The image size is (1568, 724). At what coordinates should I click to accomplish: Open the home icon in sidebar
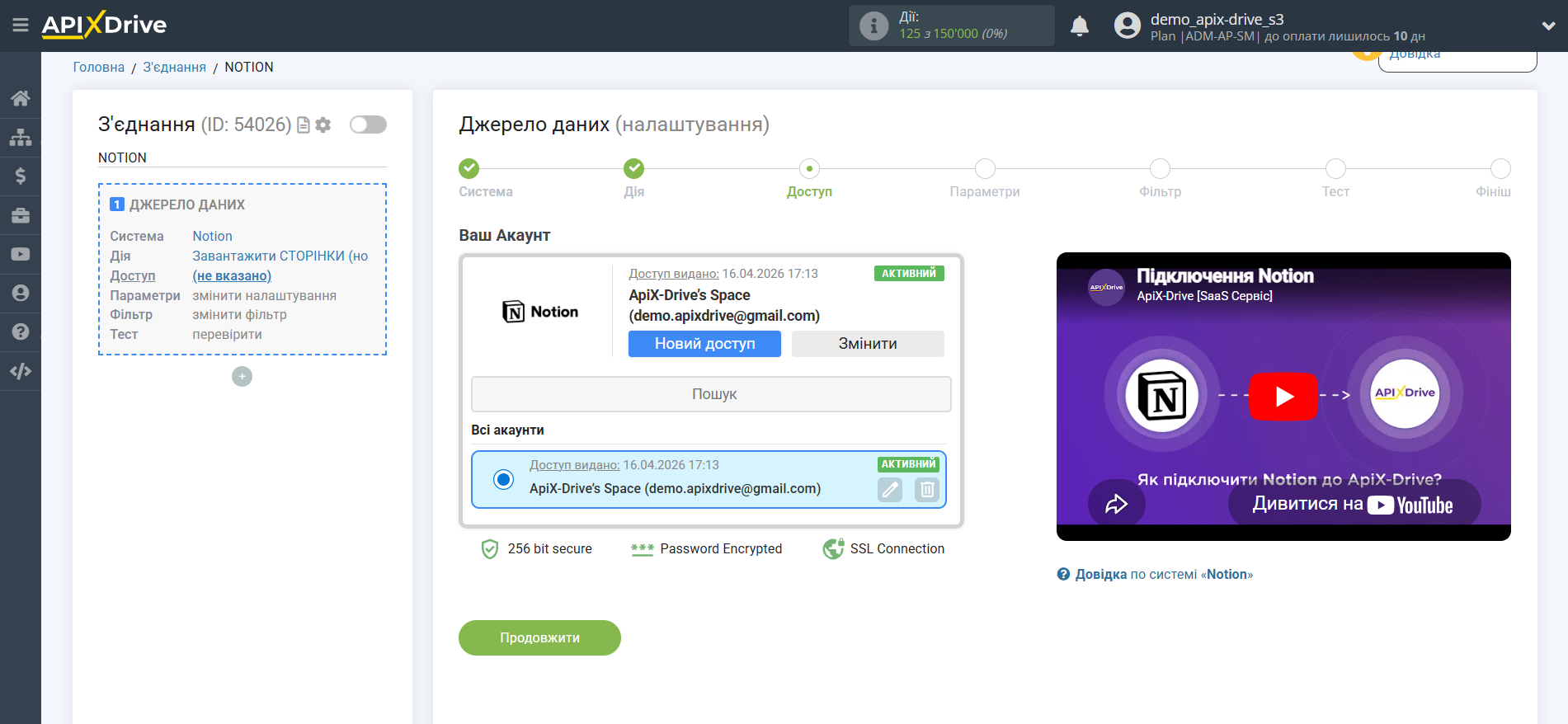pos(21,98)
